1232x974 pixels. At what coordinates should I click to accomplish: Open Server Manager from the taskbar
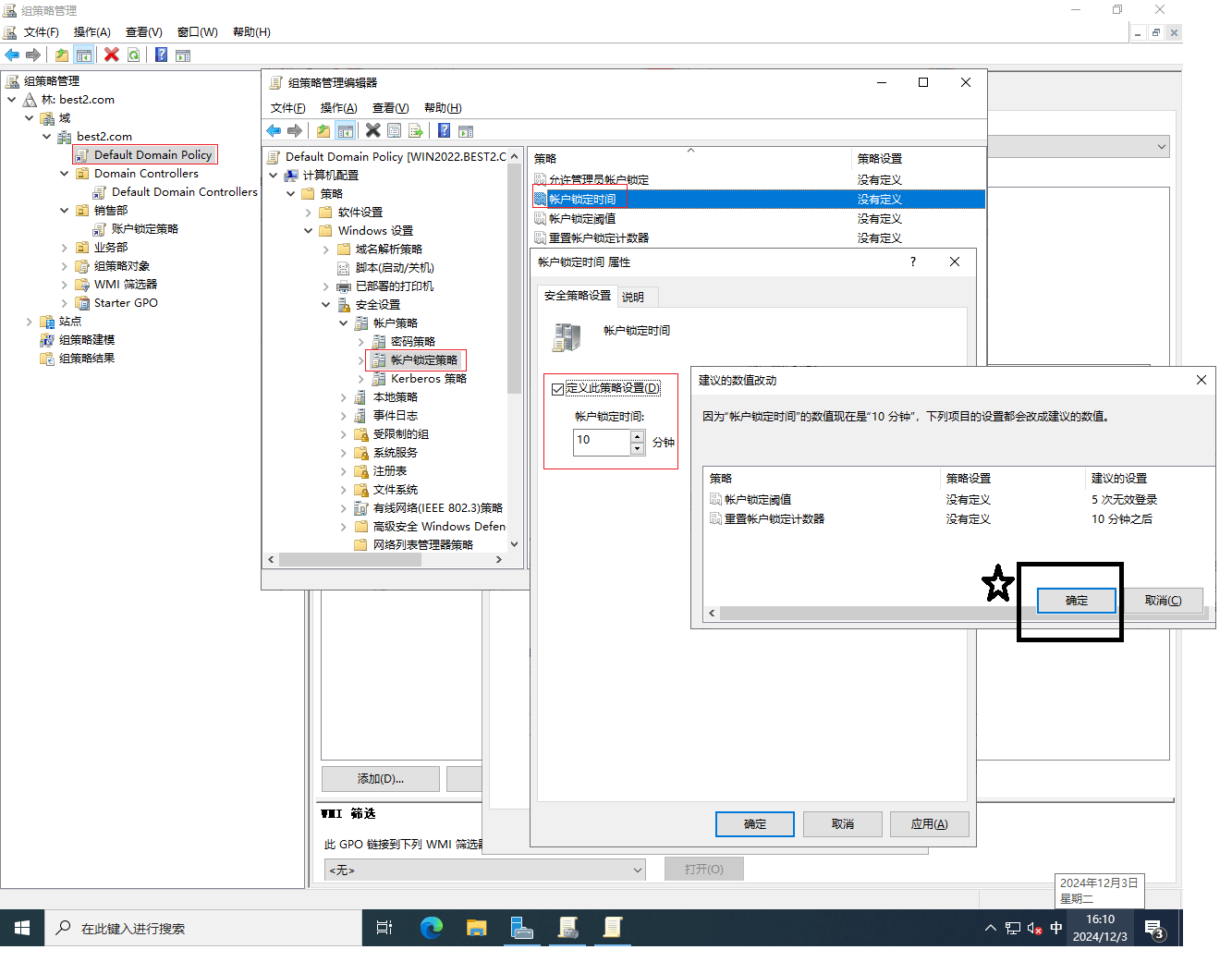pos(522,928)
